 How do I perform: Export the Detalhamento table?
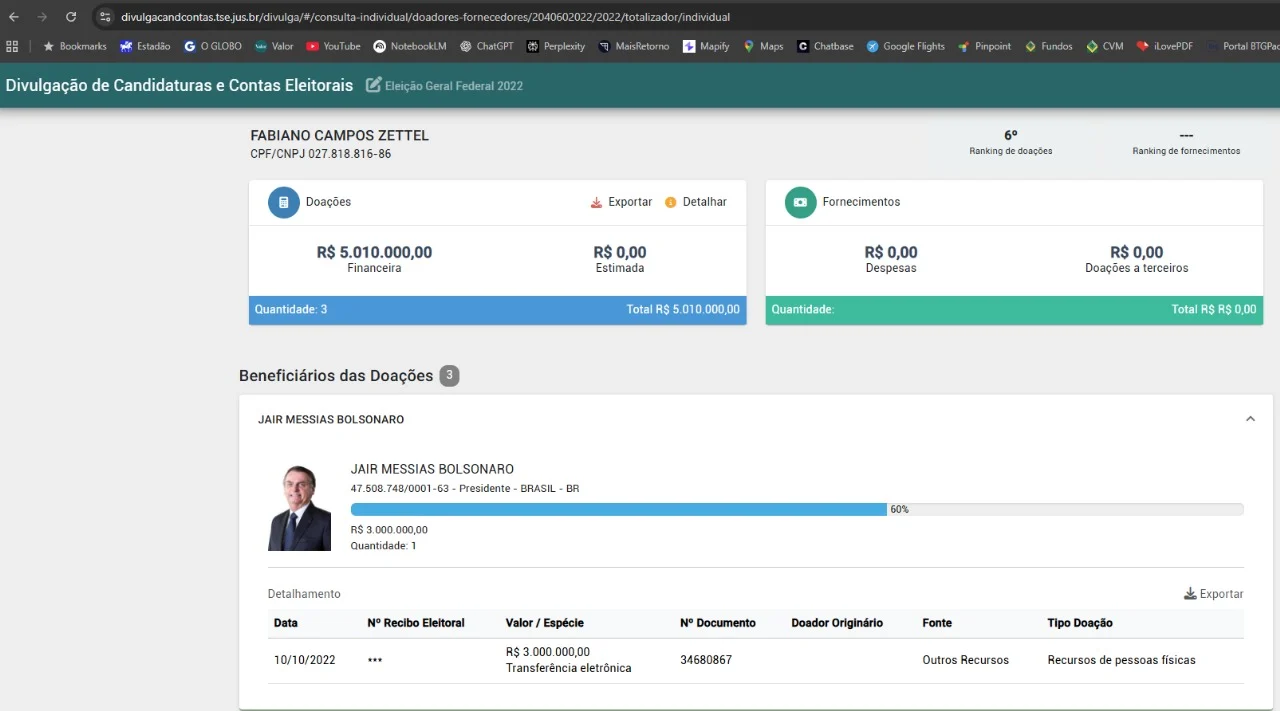(x=1213, y=594)
